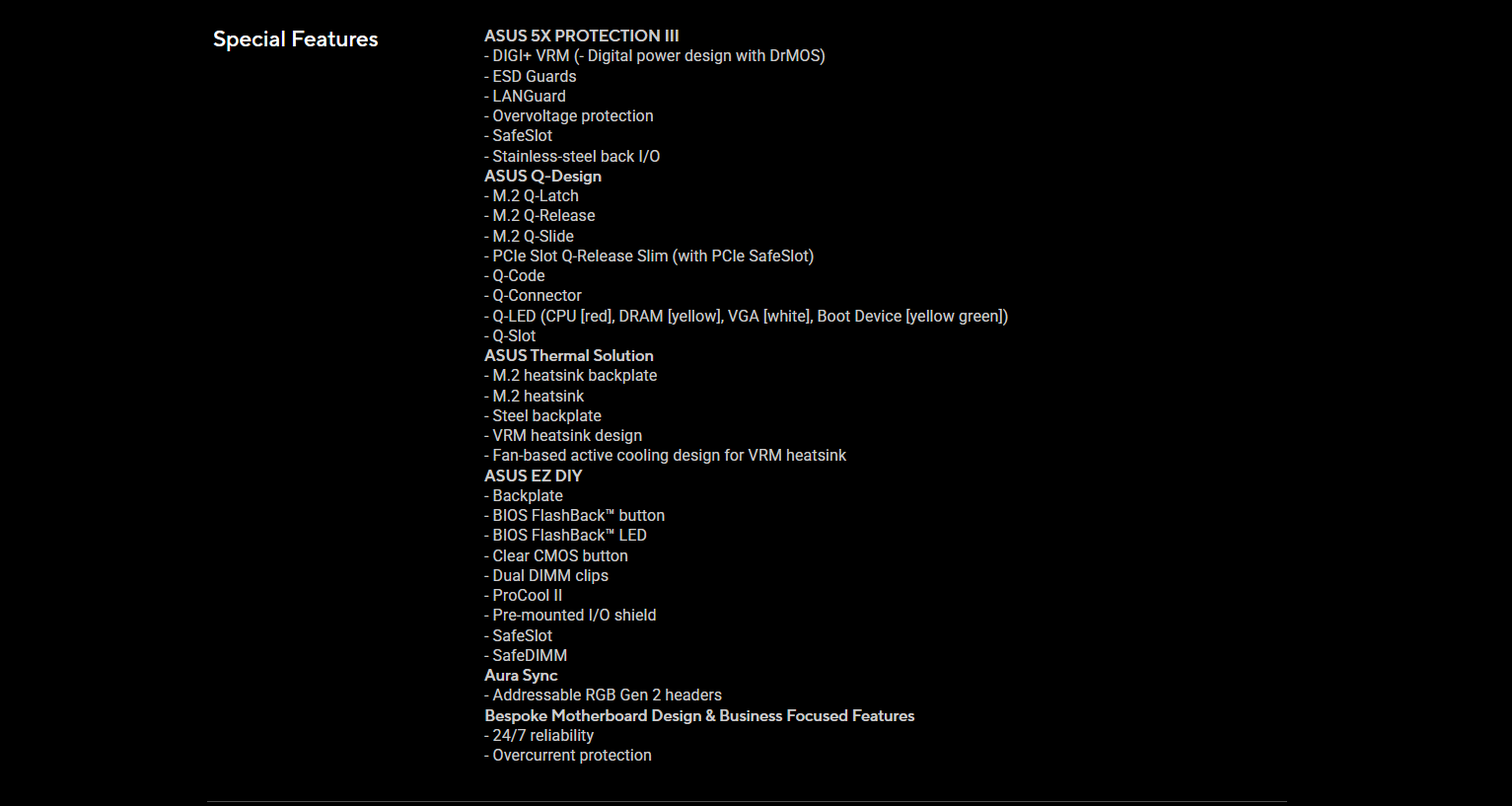Click the ASUS Thermal Solution heading

tap(568, 355)
